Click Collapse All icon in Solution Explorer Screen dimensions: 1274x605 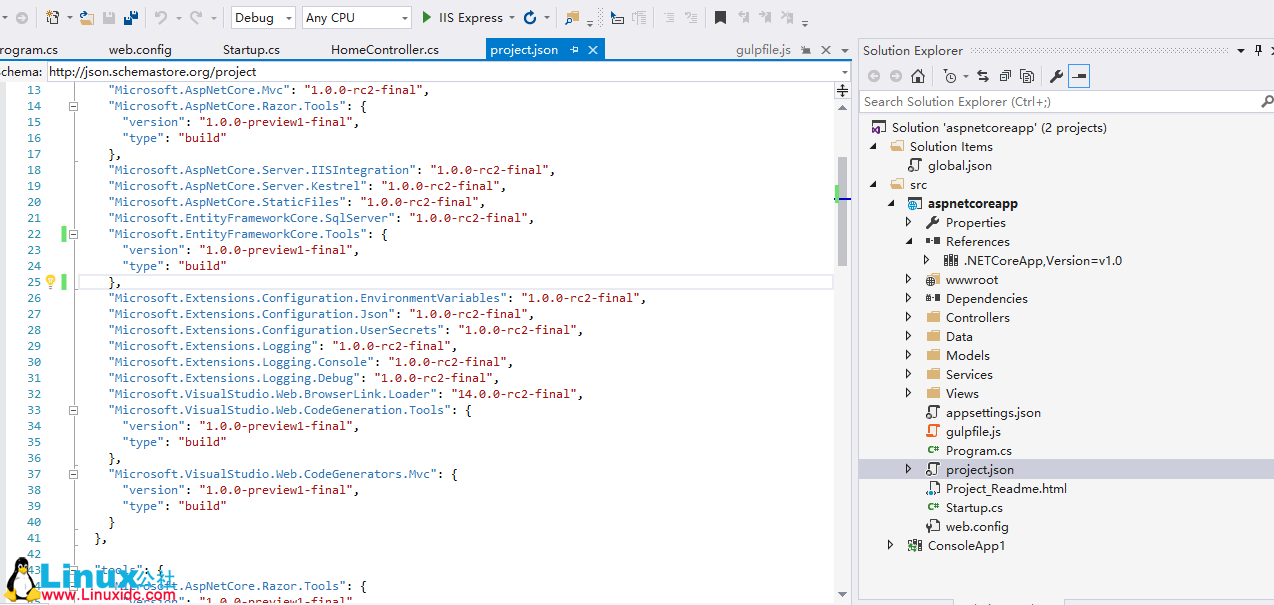pos(1005,76)
